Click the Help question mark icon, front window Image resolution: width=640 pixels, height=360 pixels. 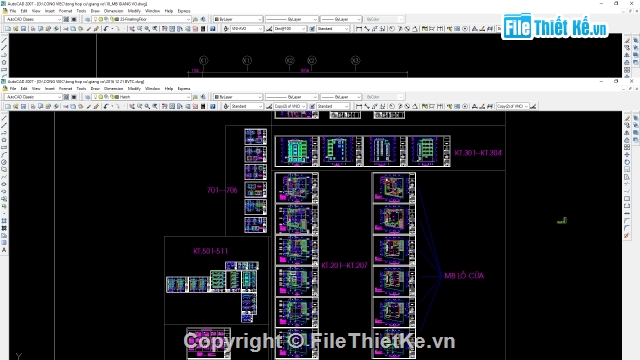pyautogui.click(x=213, y=107)
